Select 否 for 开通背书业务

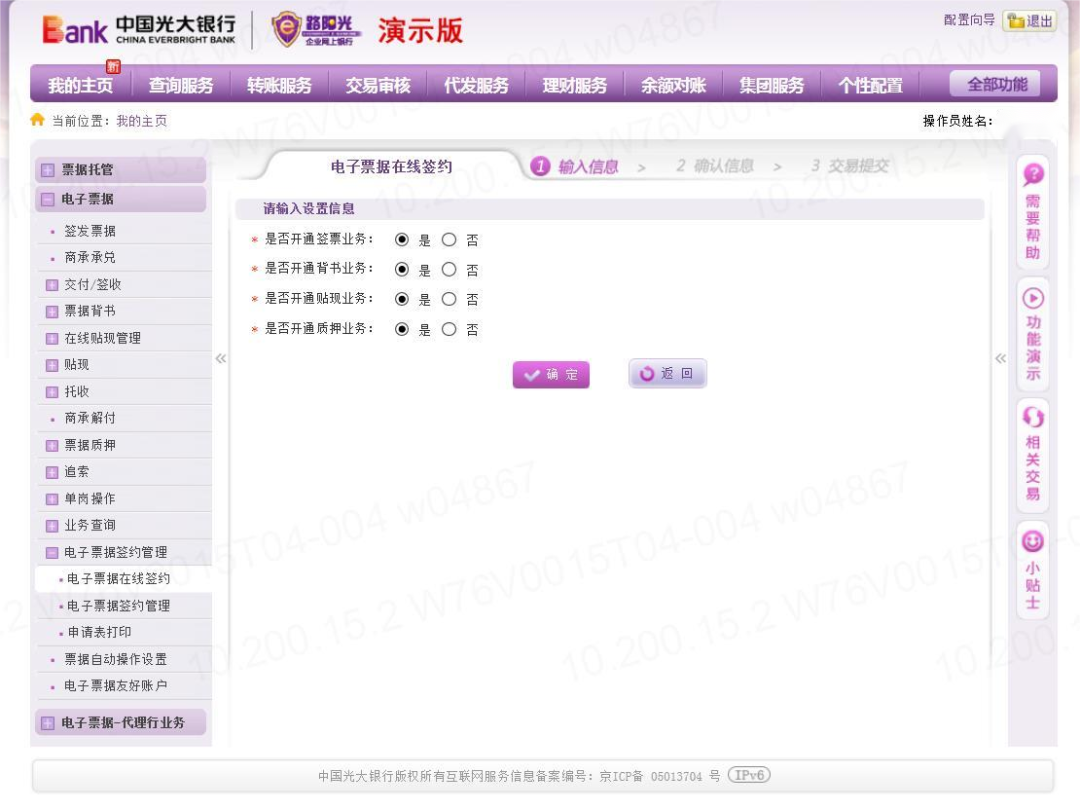point(449,269)
